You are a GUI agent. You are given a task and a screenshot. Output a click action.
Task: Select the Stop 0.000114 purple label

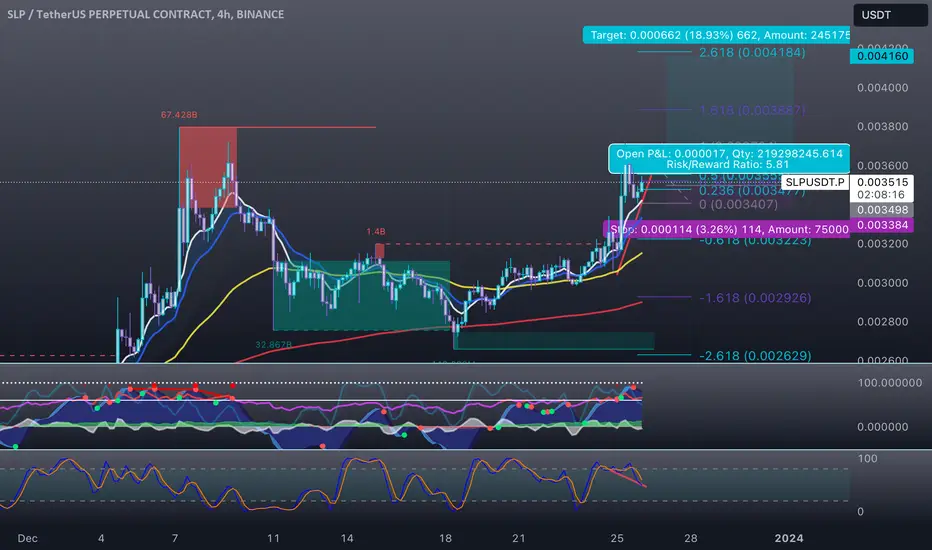click(726, 230)
